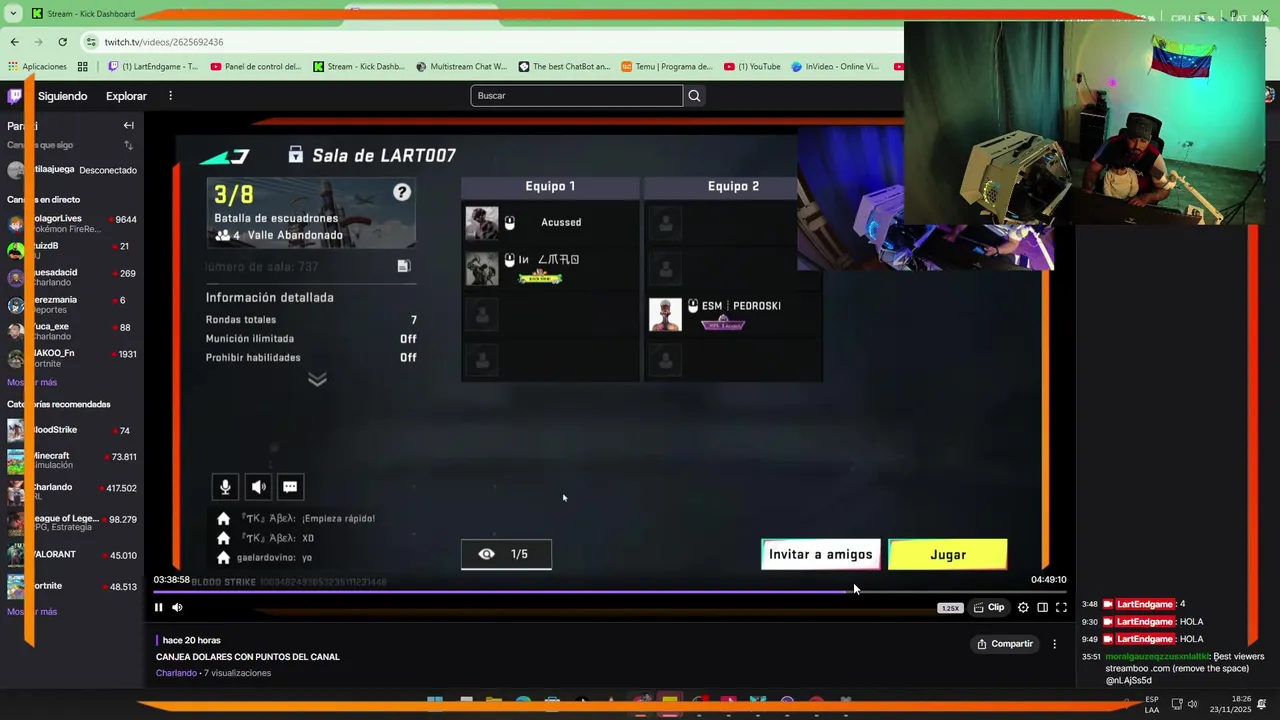Screen dimensions: 1280x720
Task: Open the video options three-dot menu
Action: (x=1054, y=644)
